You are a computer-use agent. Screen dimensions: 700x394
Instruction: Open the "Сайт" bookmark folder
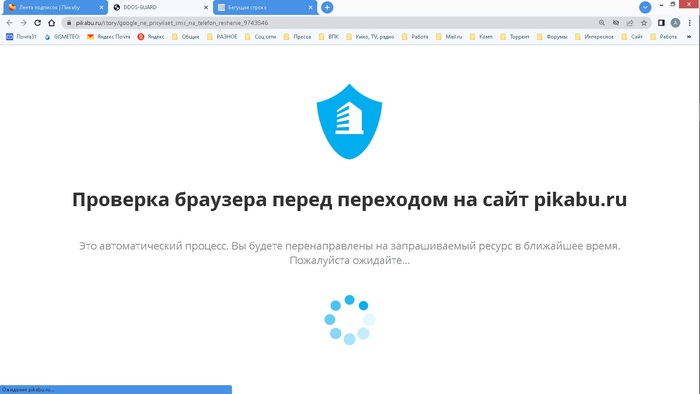[632, 37]
